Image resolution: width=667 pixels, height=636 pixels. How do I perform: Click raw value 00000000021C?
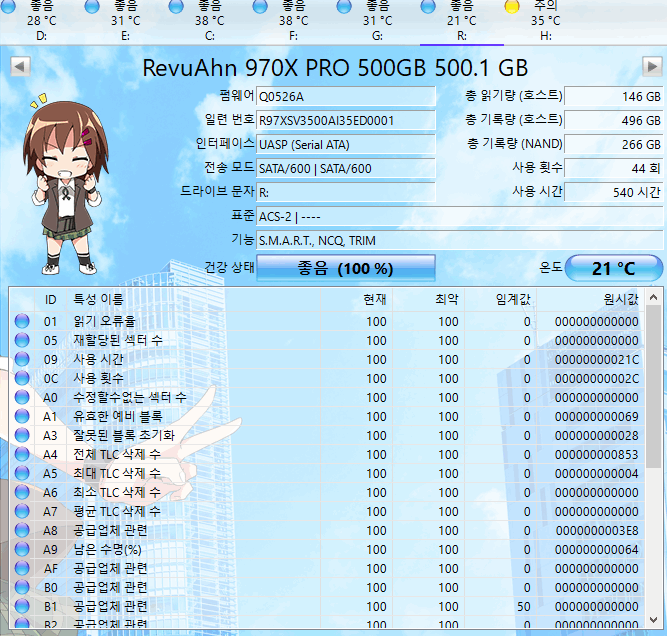tap(597, 359)
